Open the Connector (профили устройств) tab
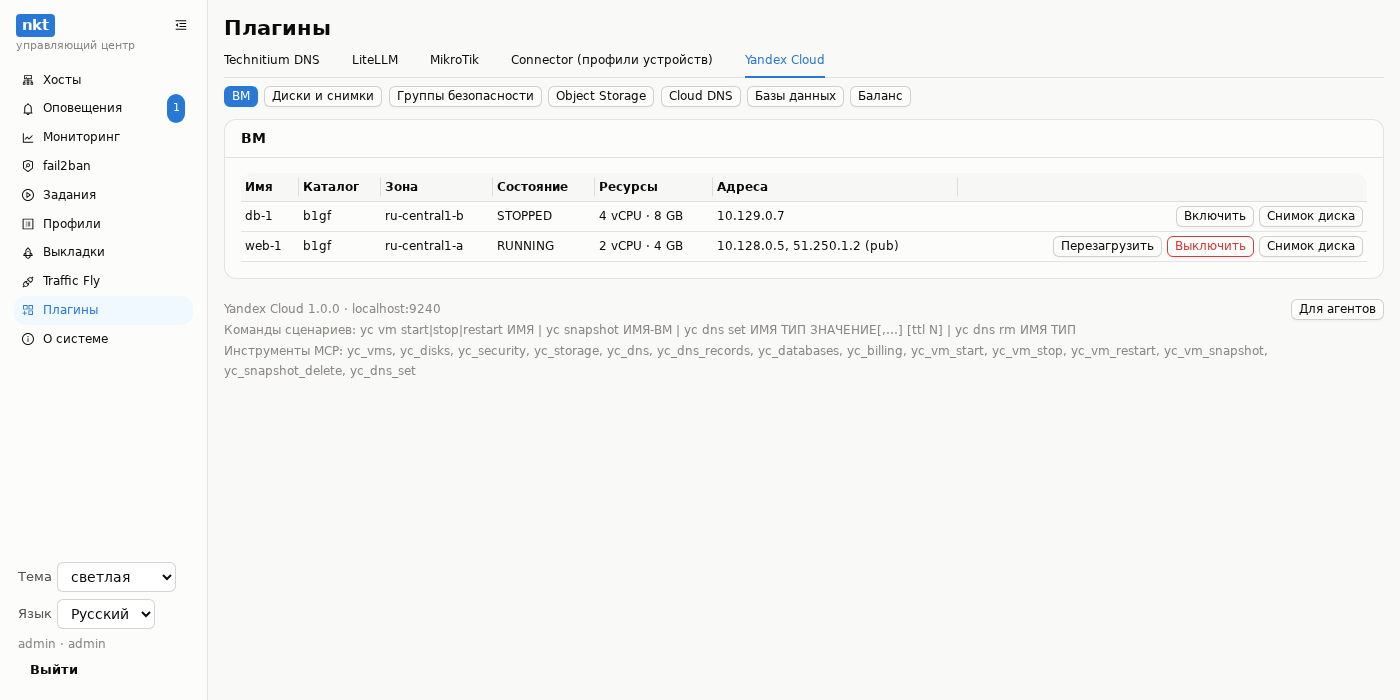Viewport: 1400px width, 700px height. click(x=612, y=60)
